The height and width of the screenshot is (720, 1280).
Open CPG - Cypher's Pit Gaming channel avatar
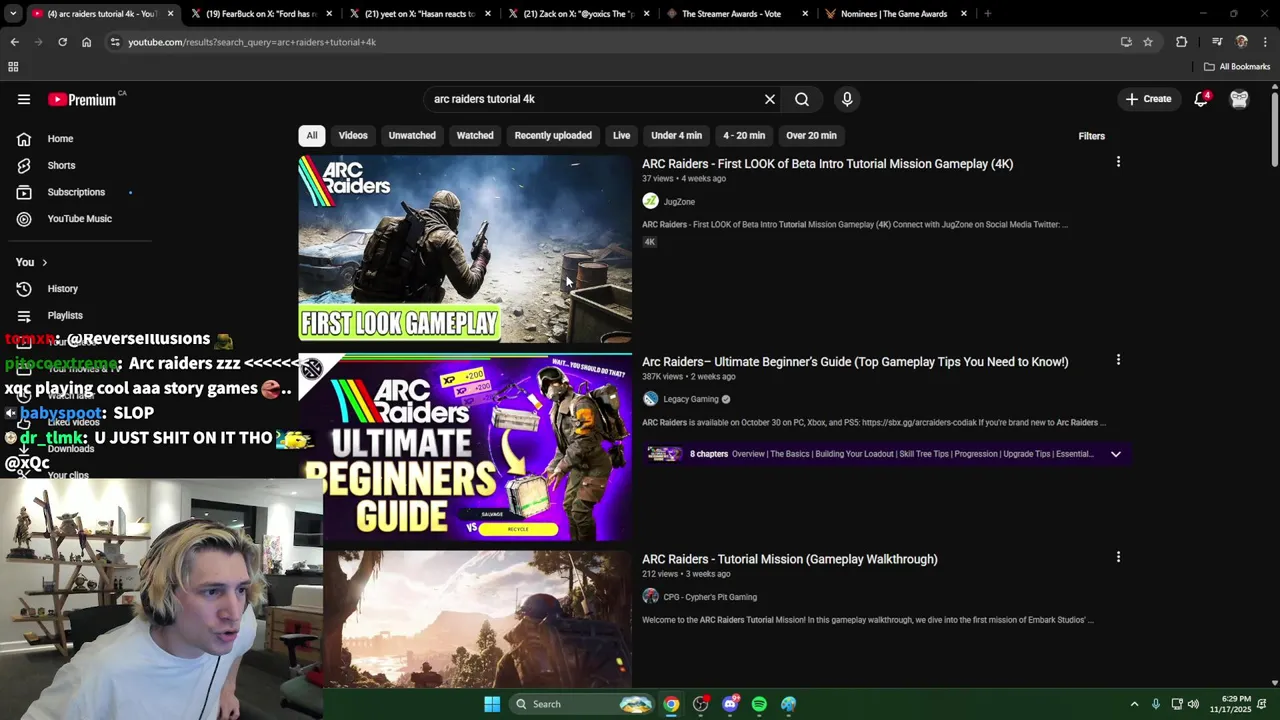(x=650, y=597)
